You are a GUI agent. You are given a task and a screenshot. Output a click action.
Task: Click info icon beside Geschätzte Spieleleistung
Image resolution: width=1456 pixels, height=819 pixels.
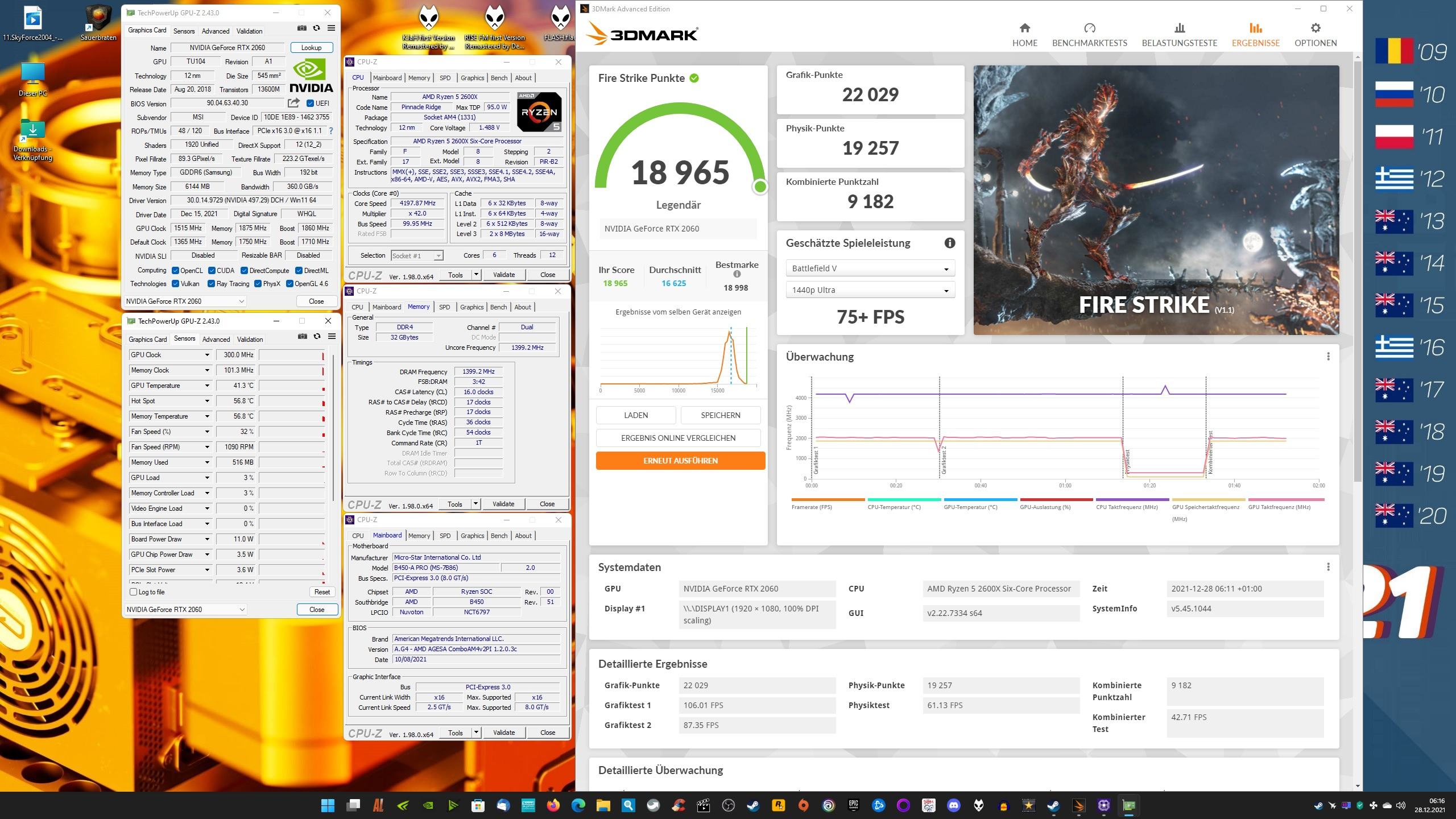pyautogui.click(x=949, y=243)
